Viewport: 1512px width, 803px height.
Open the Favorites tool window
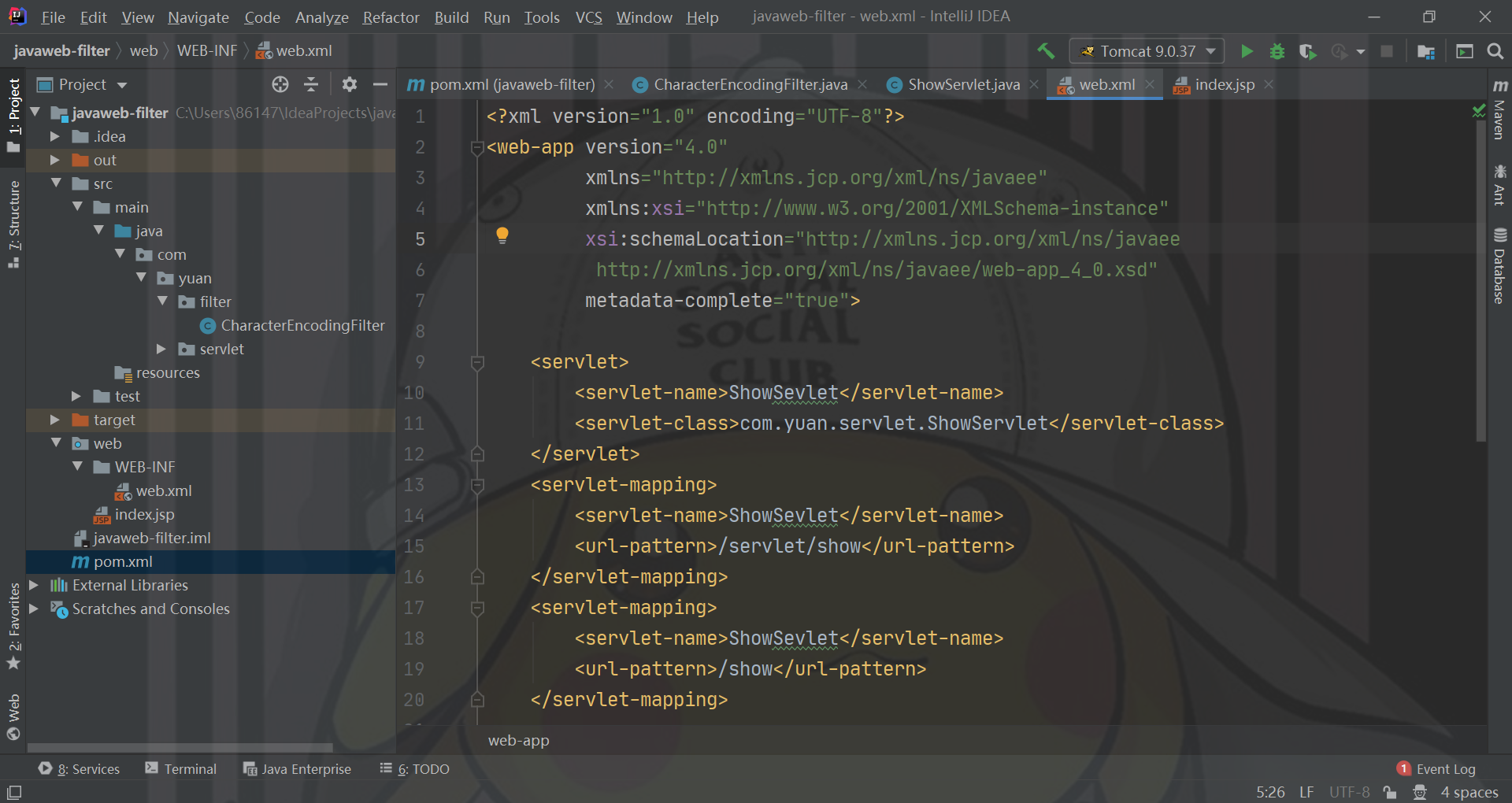point(13,626)
